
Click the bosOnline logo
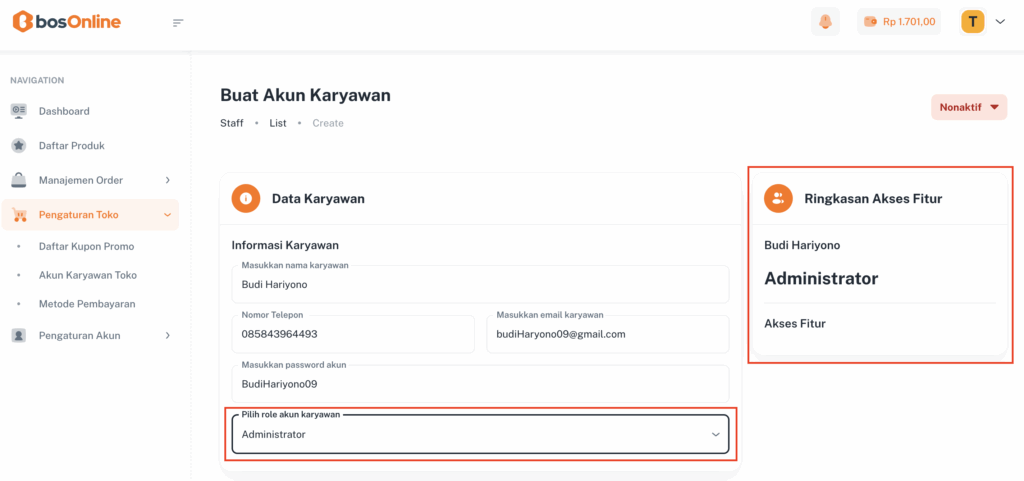pyautogui.click(x=66, y=21)
